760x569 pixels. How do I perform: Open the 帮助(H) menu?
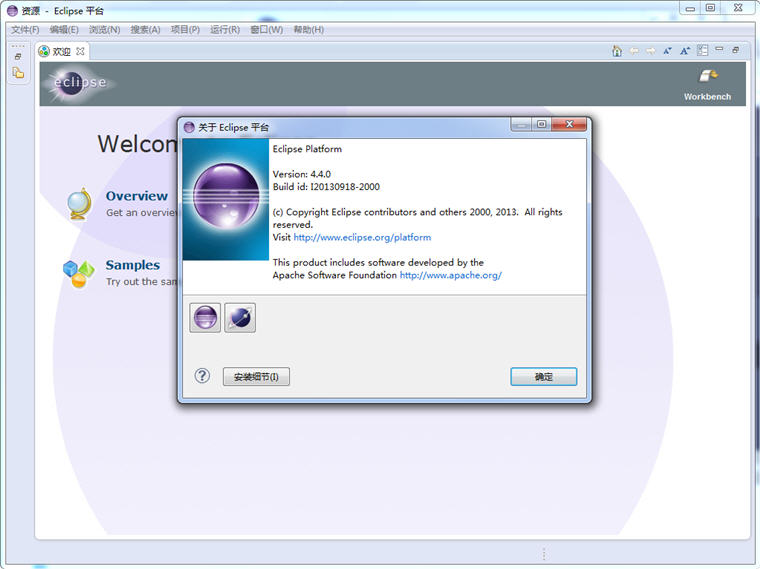308,30
